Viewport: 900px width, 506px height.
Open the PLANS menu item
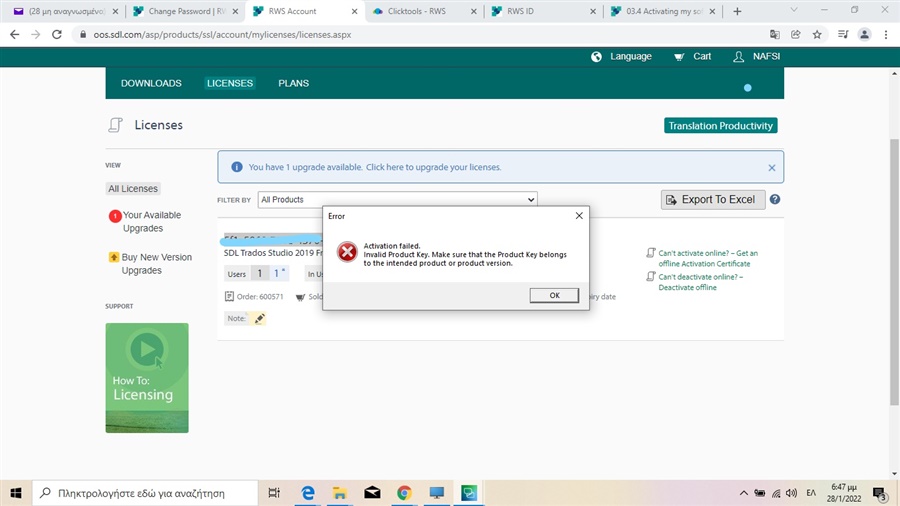[293, 83]
